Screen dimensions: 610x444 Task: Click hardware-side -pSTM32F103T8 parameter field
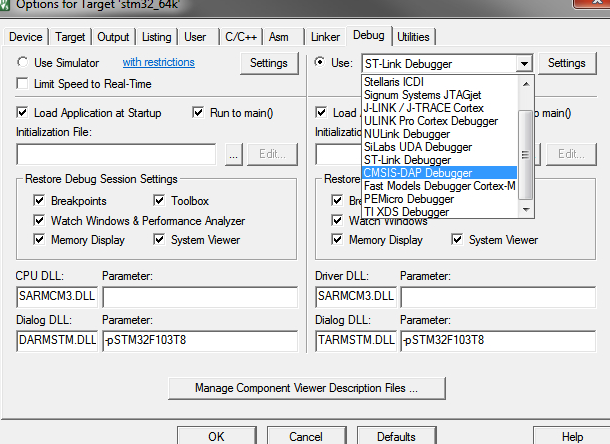pos(498,340)
